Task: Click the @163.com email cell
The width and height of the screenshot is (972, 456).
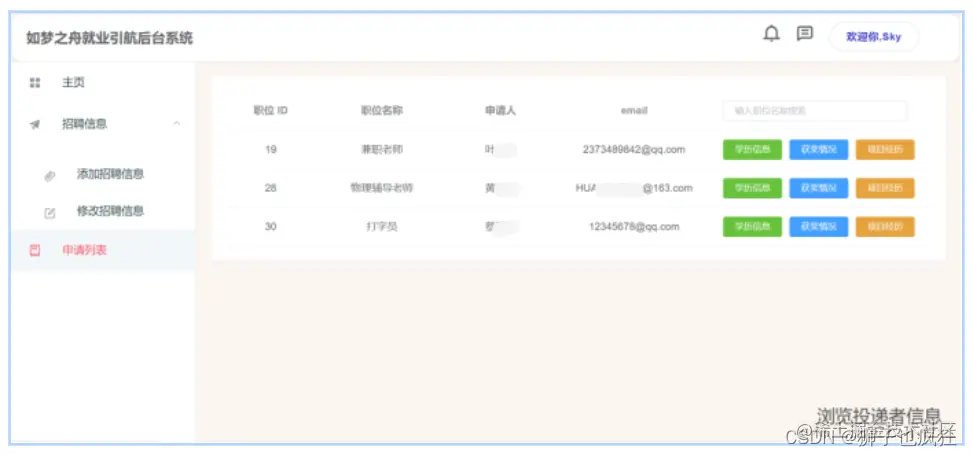Action: (634, 188)
